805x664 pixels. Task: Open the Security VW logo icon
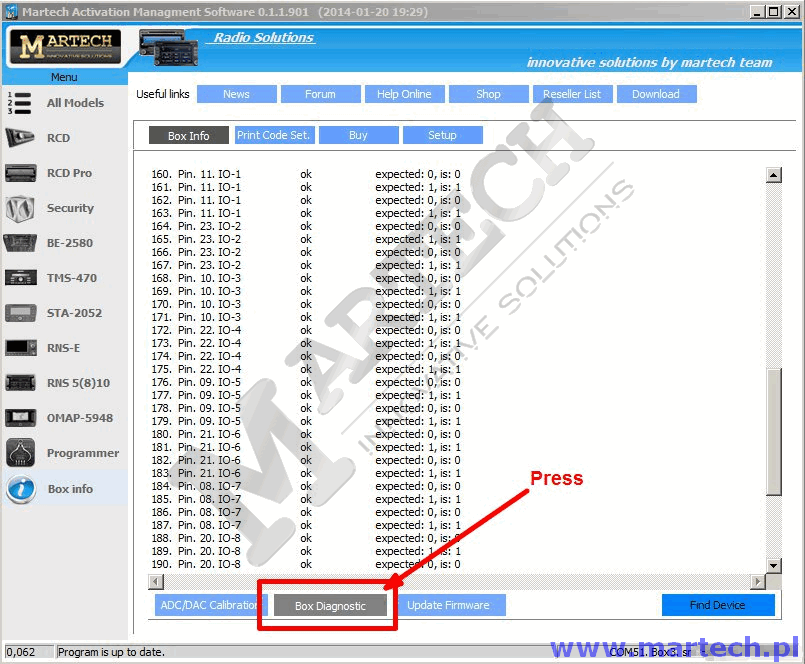click(20, 208)
